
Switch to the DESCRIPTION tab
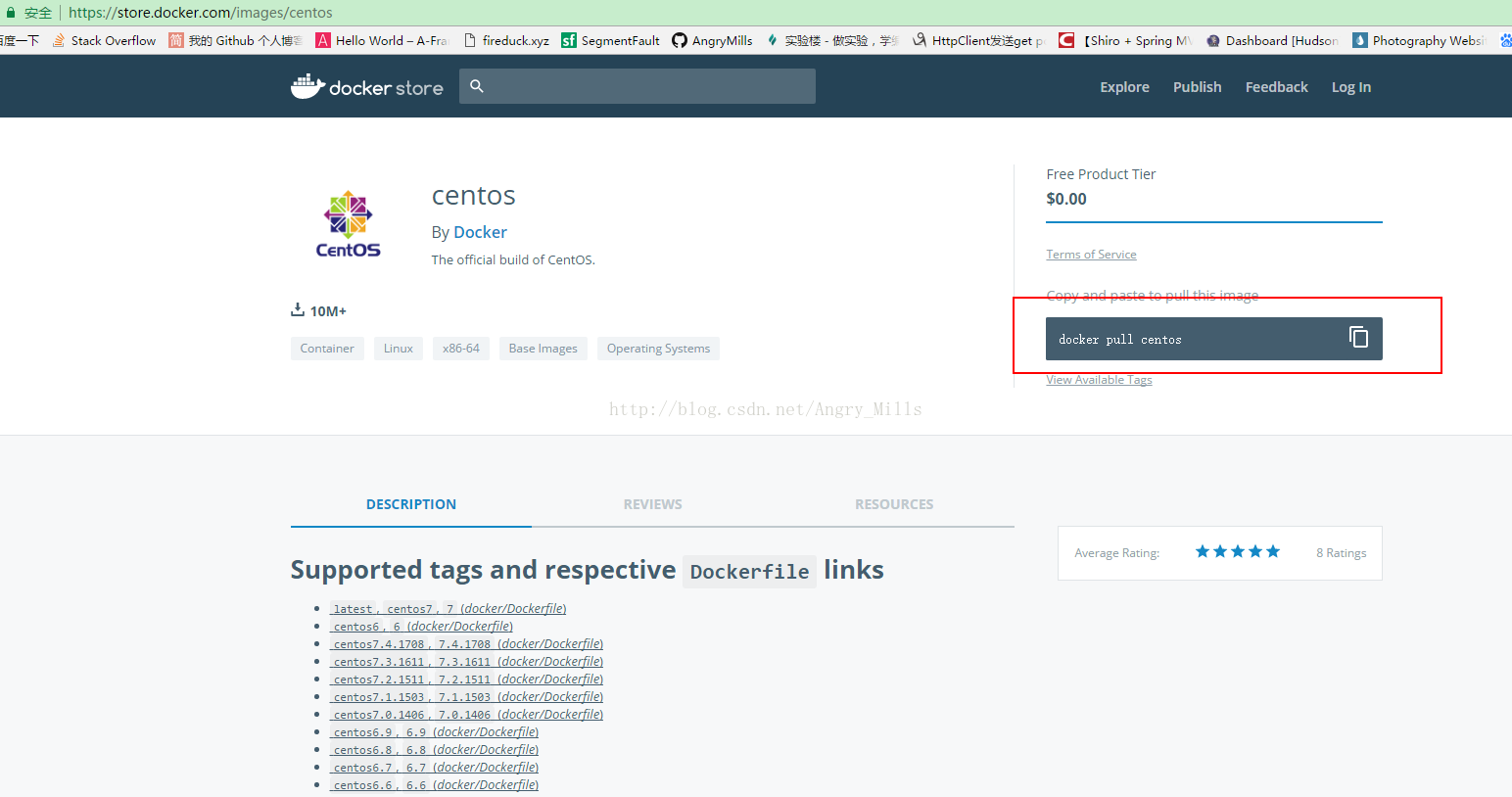(411, 504)
